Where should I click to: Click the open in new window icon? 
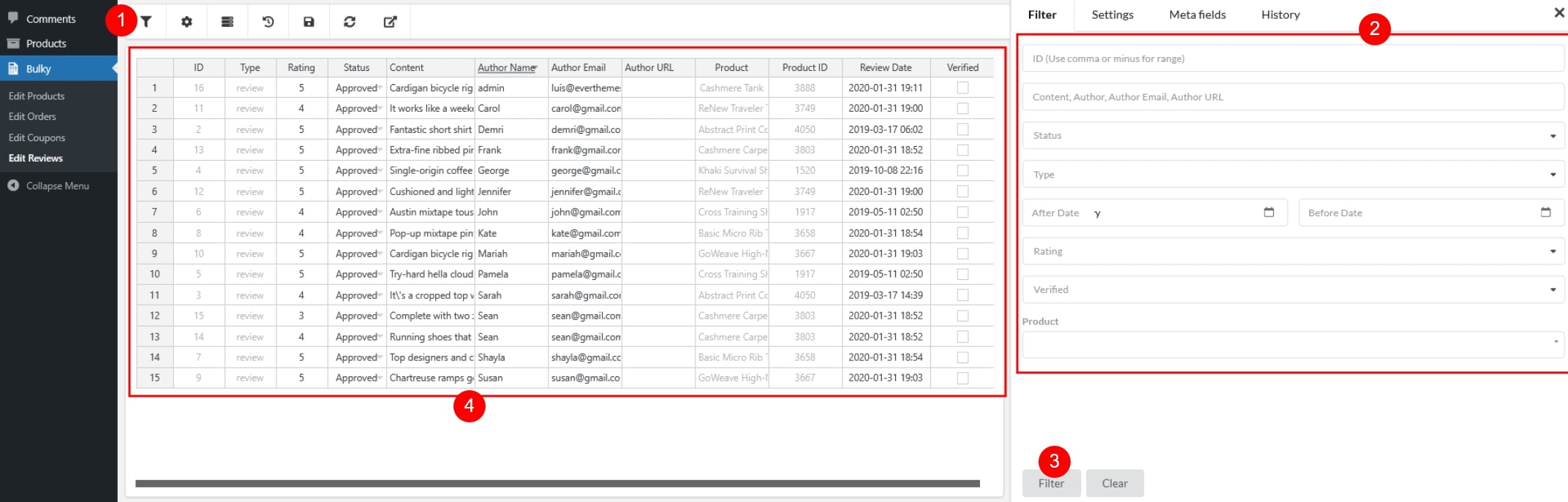390,22
